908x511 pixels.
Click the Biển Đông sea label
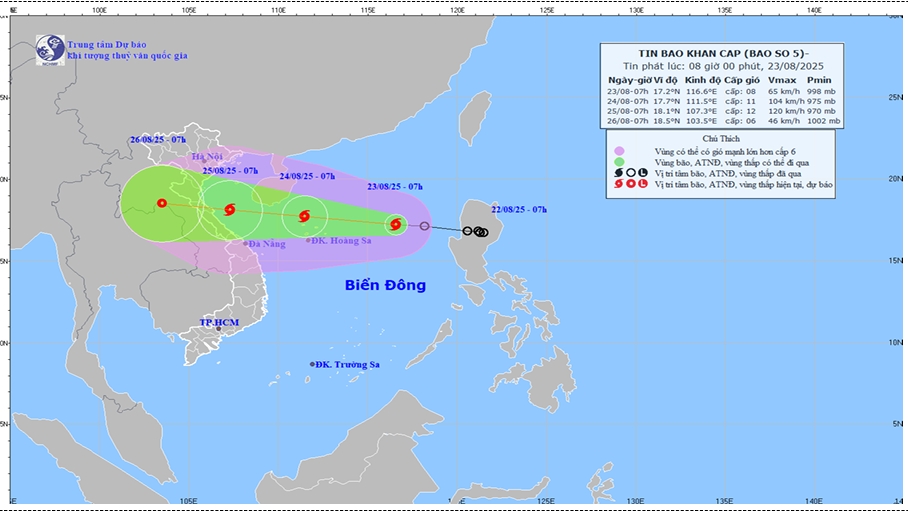click(x=385, y=285)
